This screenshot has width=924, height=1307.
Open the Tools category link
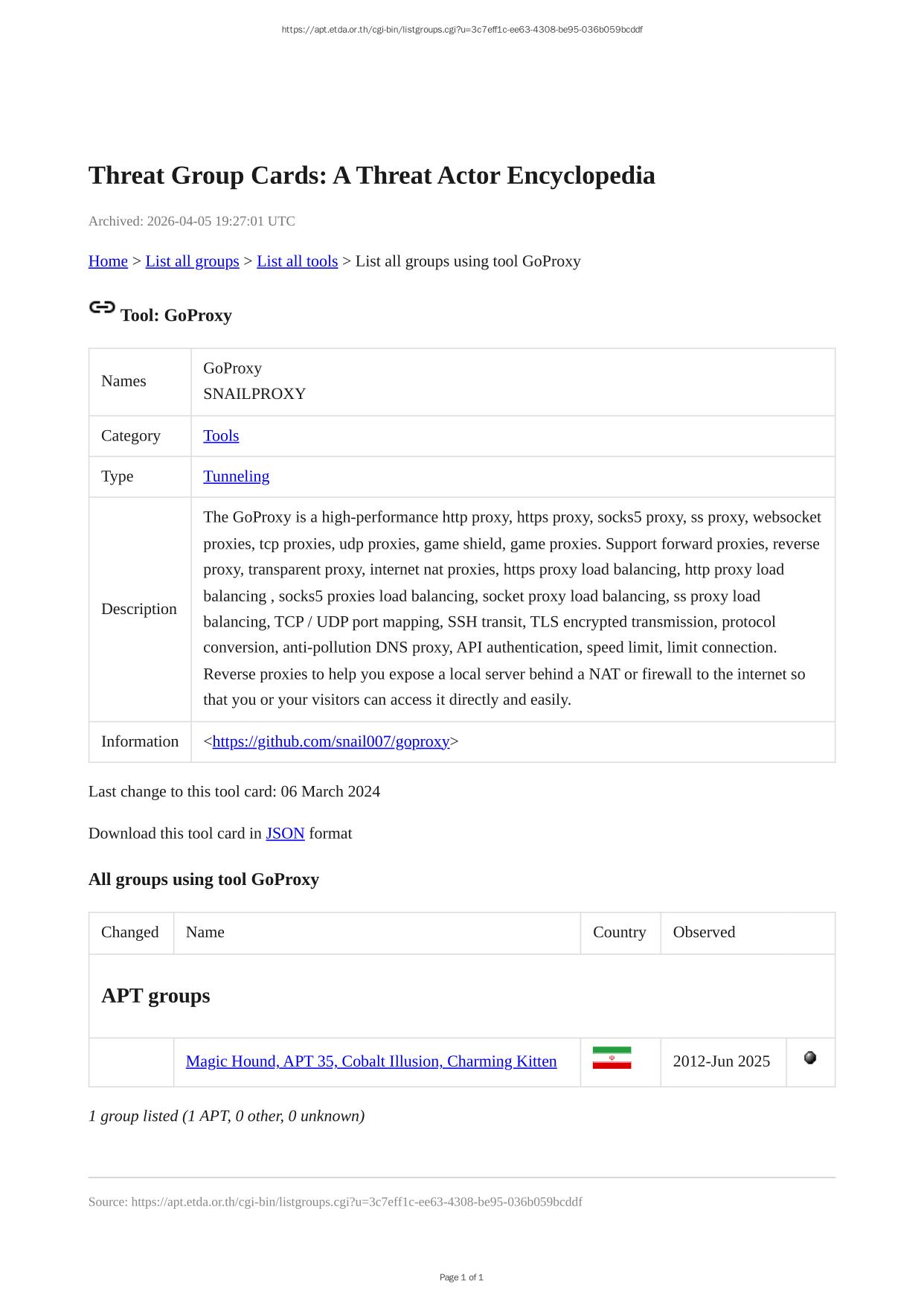pos(221,435)
